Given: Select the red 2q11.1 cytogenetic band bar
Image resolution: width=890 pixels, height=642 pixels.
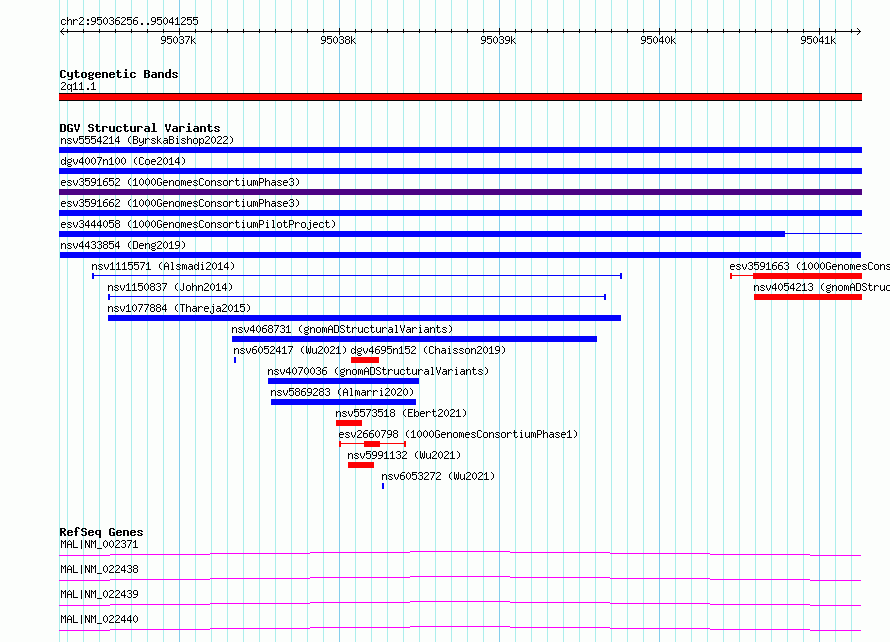Looking at the screenshot, I should pos(460,97).
